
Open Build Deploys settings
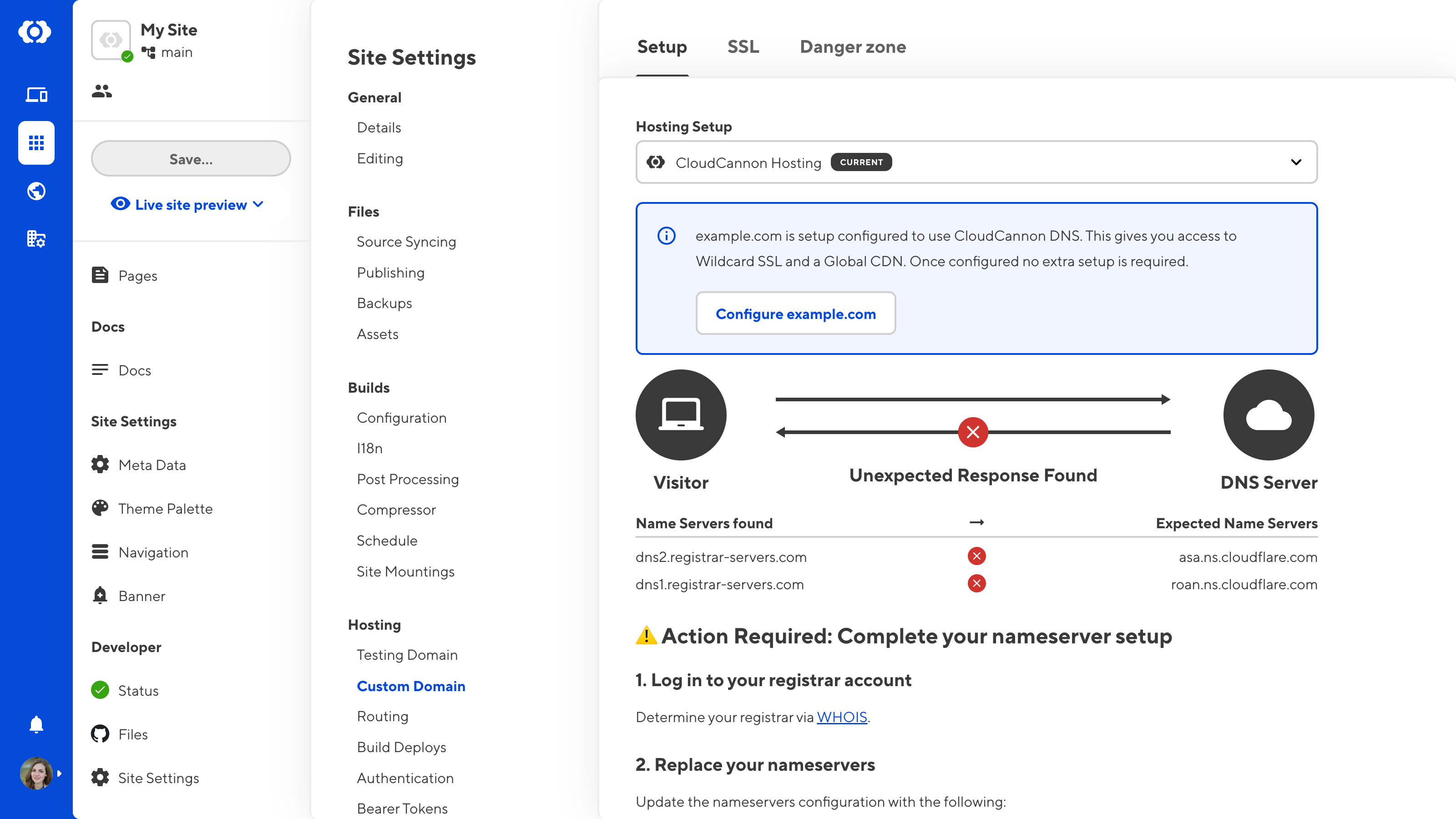click(401, 747)
